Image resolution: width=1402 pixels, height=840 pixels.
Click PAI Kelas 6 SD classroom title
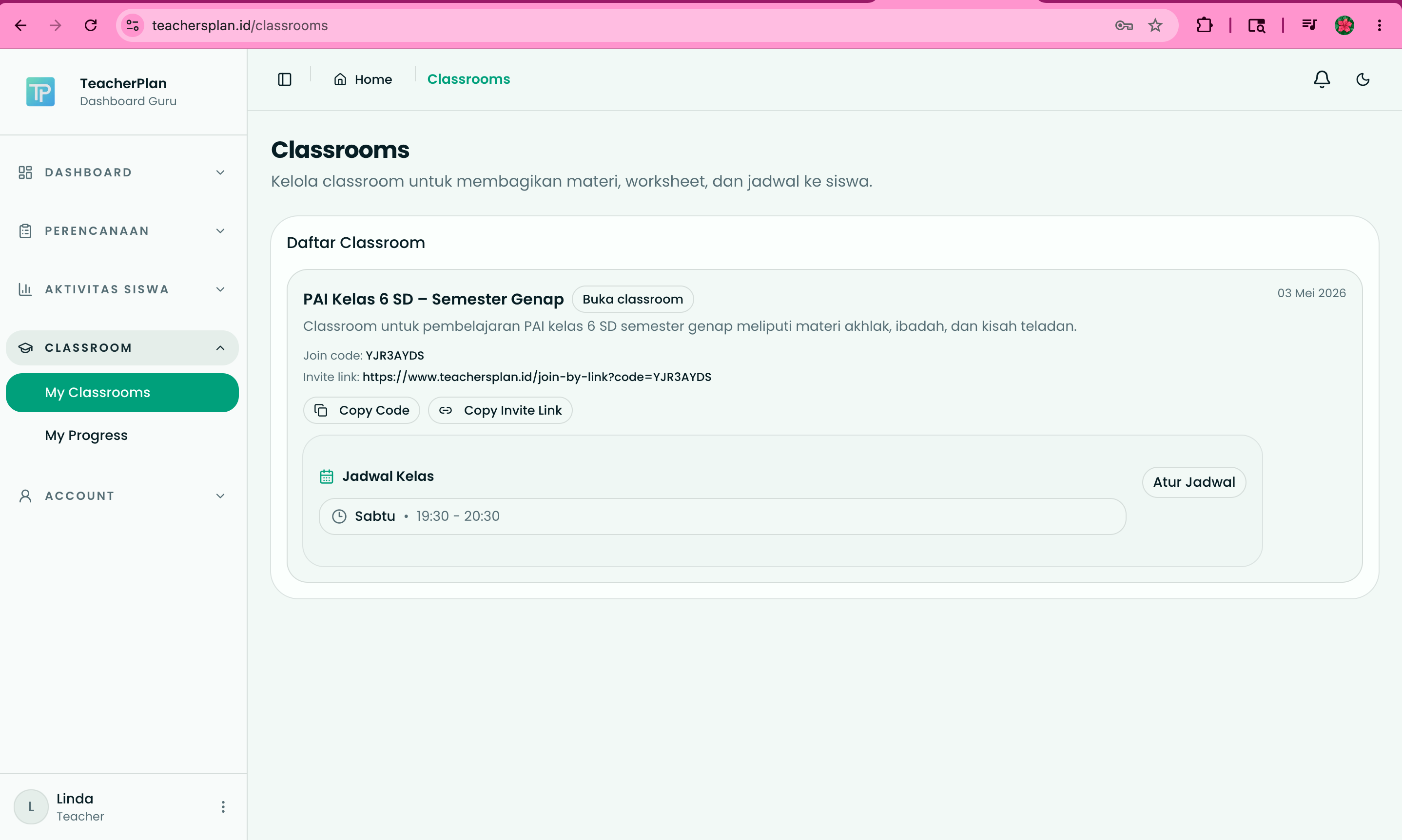pyautogui.click(x=433, y=299)
